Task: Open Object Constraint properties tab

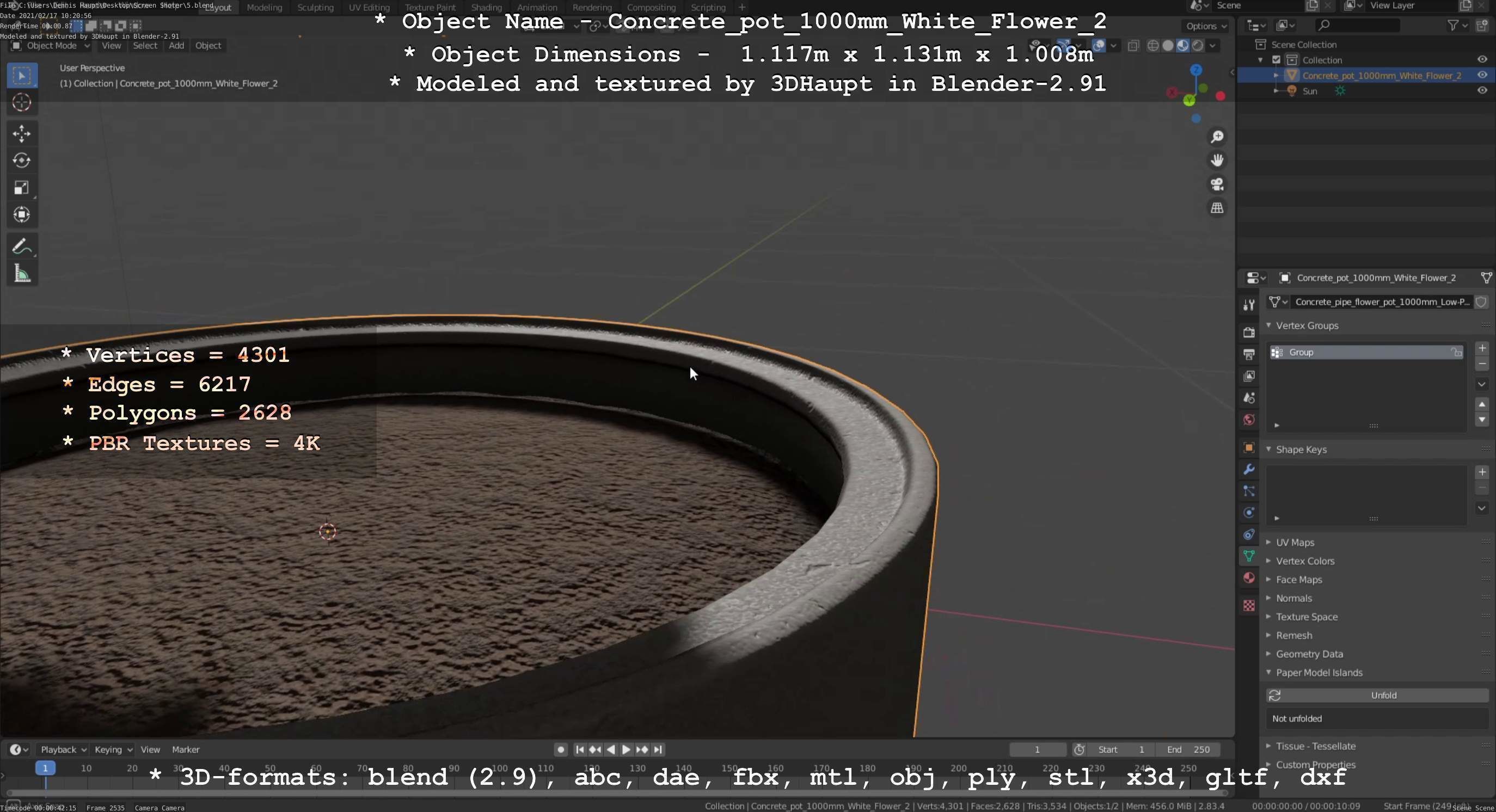Action: click(1249, 534)
